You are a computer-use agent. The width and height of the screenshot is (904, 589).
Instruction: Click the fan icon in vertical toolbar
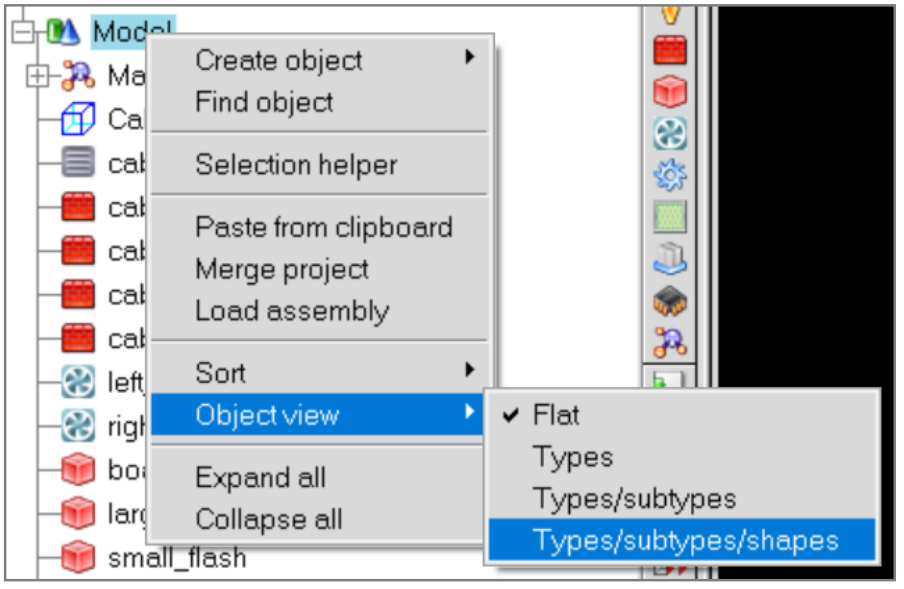670,133
